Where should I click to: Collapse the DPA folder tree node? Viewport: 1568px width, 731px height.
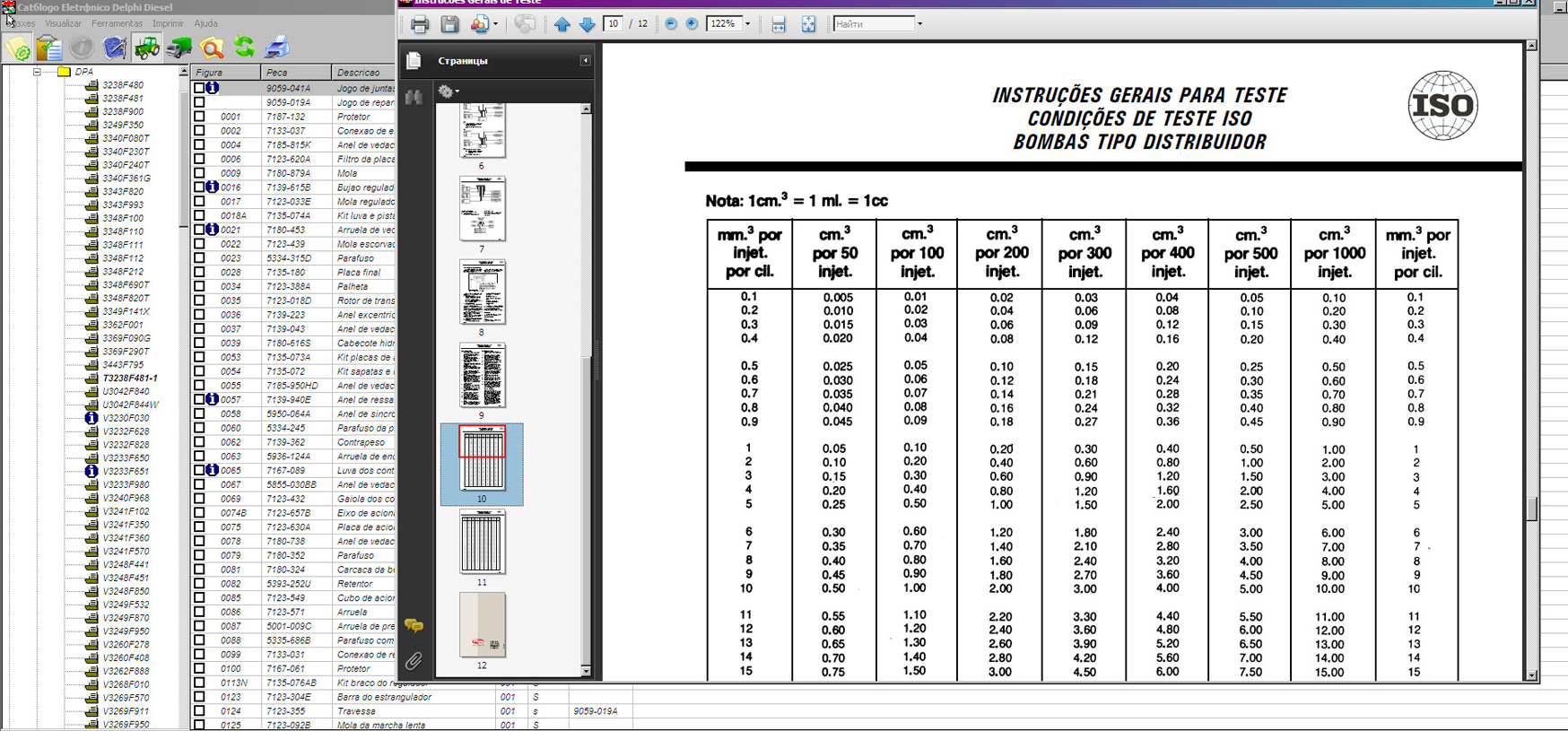[x=38, y=72]
